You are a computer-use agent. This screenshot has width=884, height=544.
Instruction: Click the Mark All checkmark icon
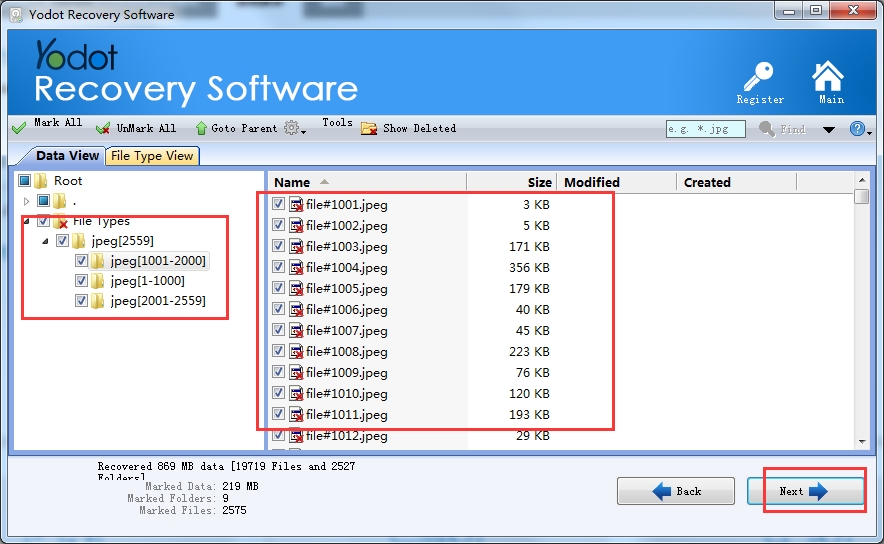point(19,128)
